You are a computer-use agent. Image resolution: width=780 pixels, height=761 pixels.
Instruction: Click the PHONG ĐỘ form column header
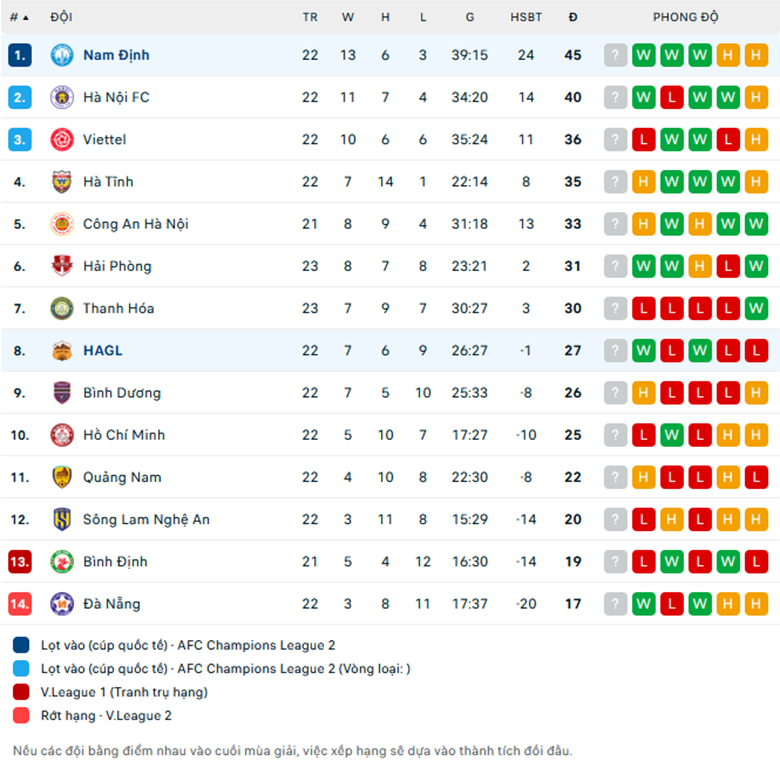coord(685,17)
